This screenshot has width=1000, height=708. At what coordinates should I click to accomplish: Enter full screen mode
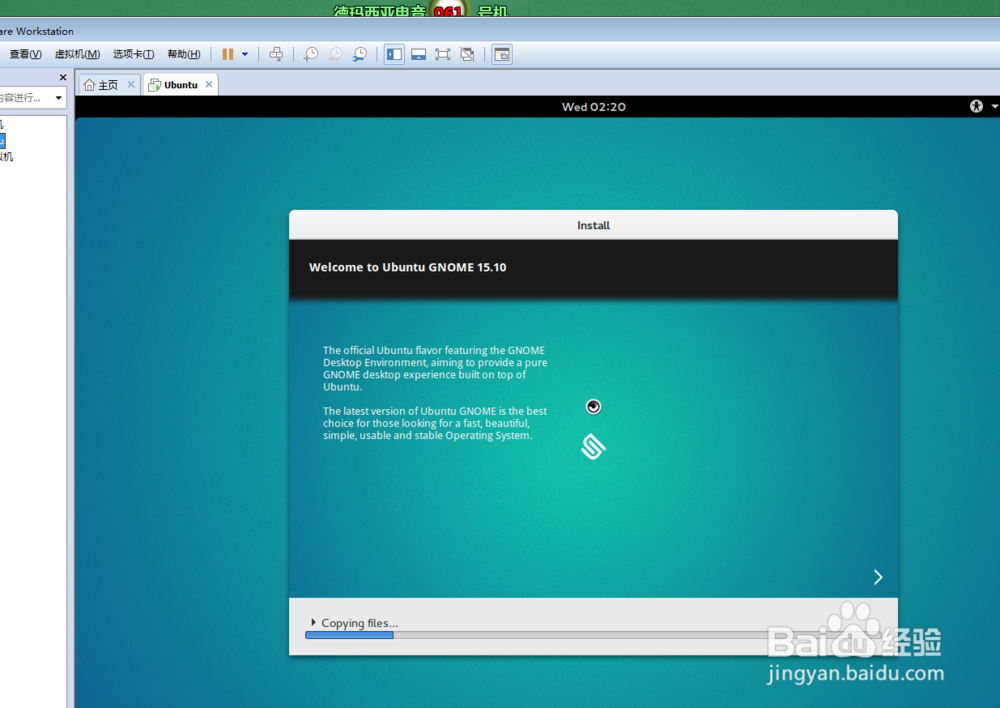(443, 54)
